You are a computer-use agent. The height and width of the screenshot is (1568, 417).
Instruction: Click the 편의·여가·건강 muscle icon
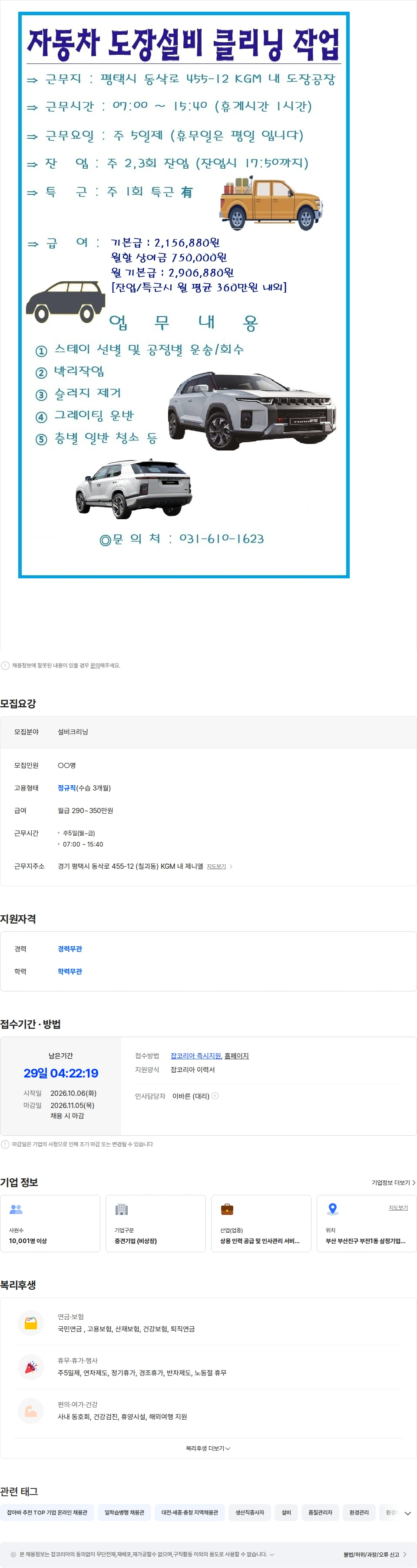(x=30, y=1410)
